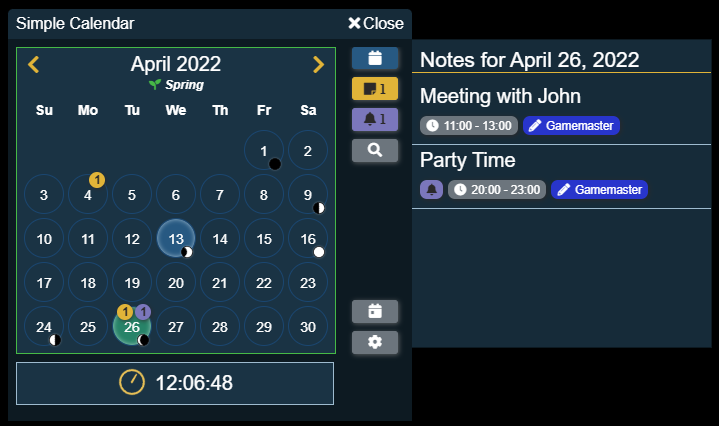Select April 4 with note badge
This screenshot has height=426, width=719.
click(x=87, y=195)
